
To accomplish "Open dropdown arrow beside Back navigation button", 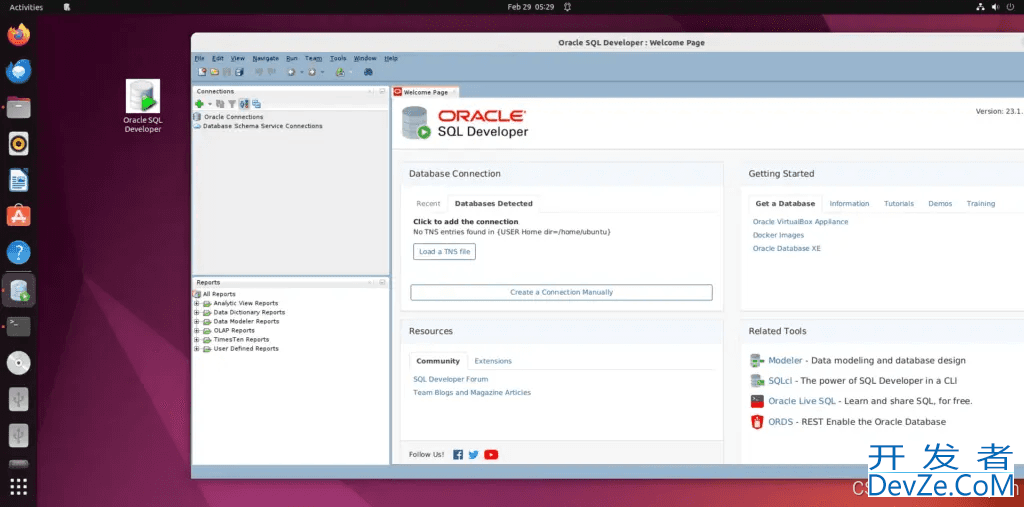I will 302,72.
